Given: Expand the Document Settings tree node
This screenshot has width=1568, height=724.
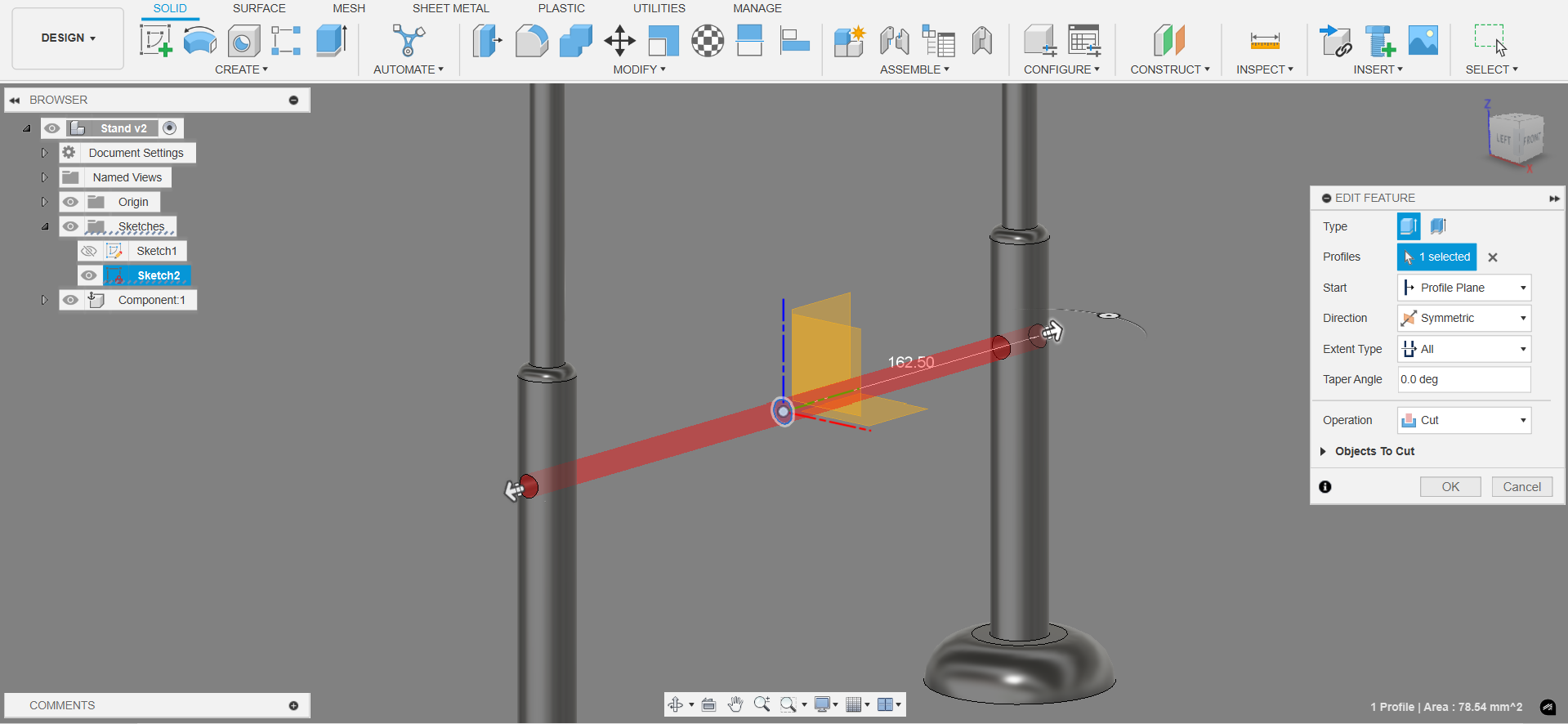Looking at the screenshot, I should pos(45,153).
